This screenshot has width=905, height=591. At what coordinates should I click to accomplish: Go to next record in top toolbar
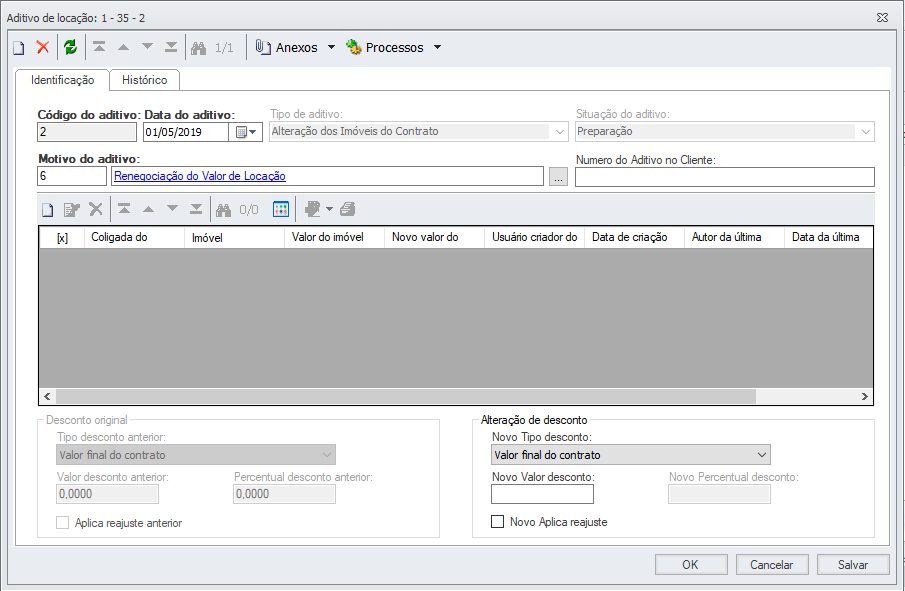pos(147,47)
